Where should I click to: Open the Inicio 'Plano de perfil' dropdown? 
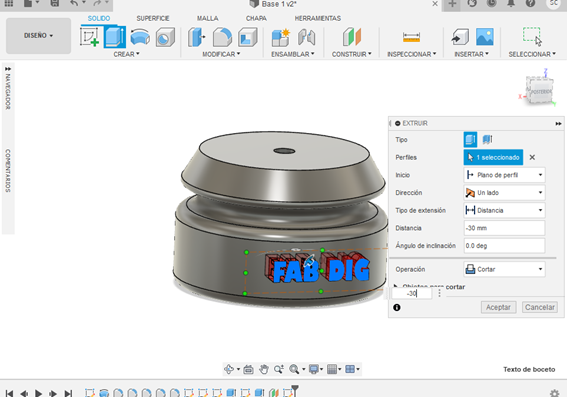(x=504, y=175)
